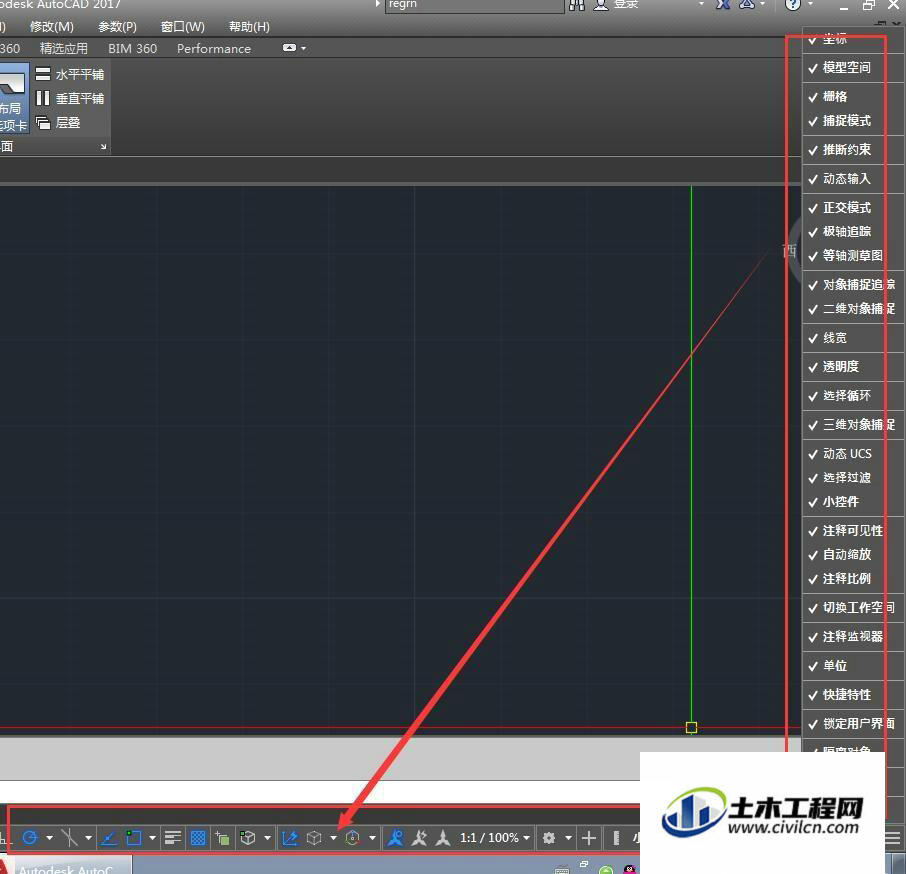Uncheck 栅格 in the customization list

click(844, 96)
